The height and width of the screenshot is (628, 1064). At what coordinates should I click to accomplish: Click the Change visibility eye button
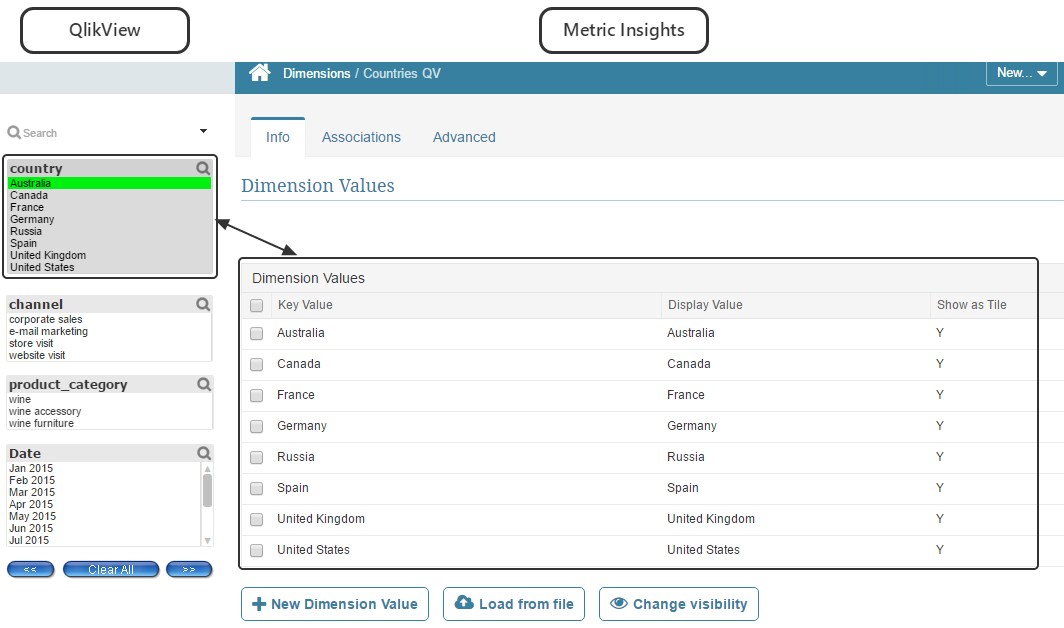point(679,604)
